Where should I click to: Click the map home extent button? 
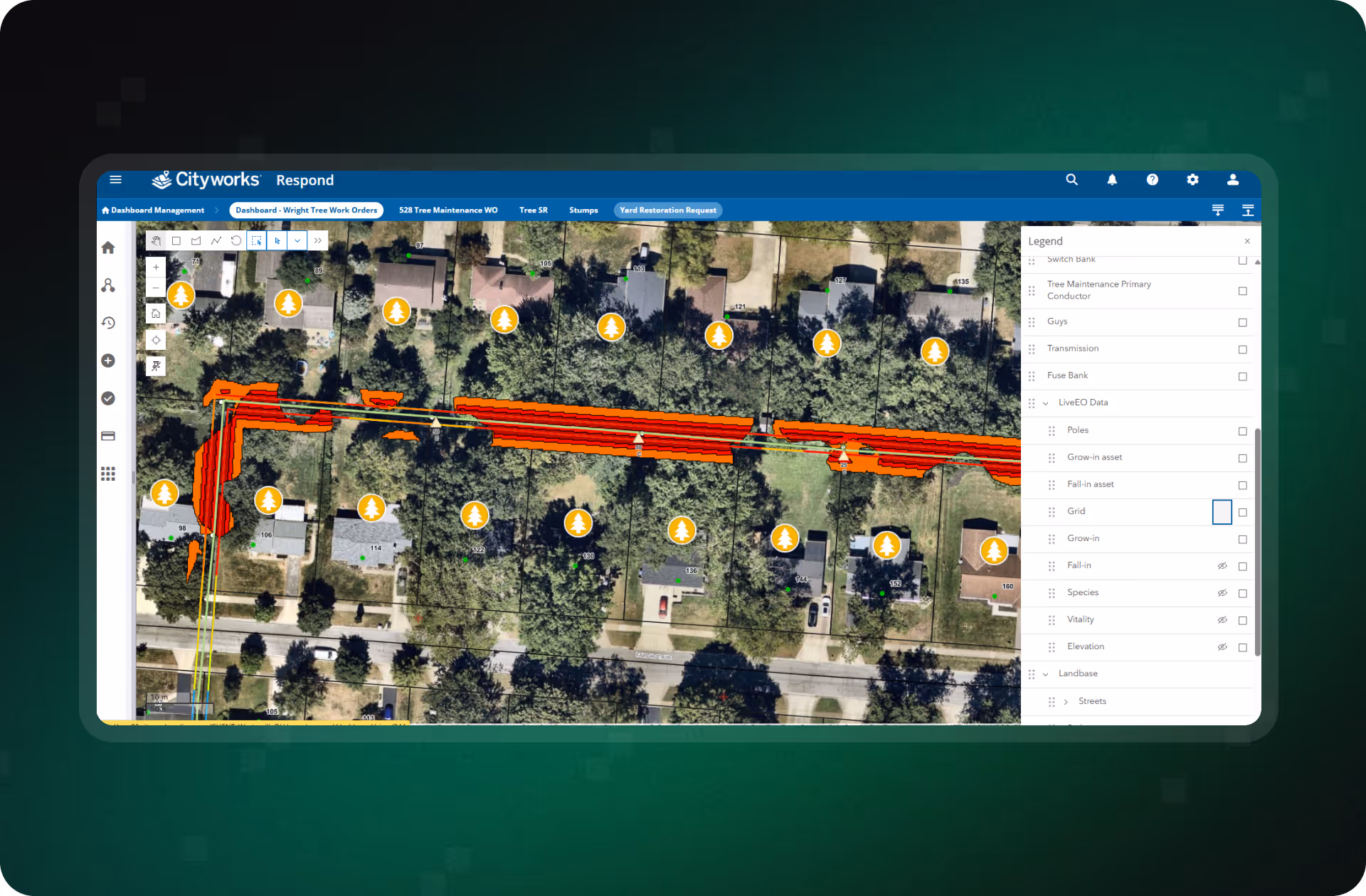tap(156, 314)
